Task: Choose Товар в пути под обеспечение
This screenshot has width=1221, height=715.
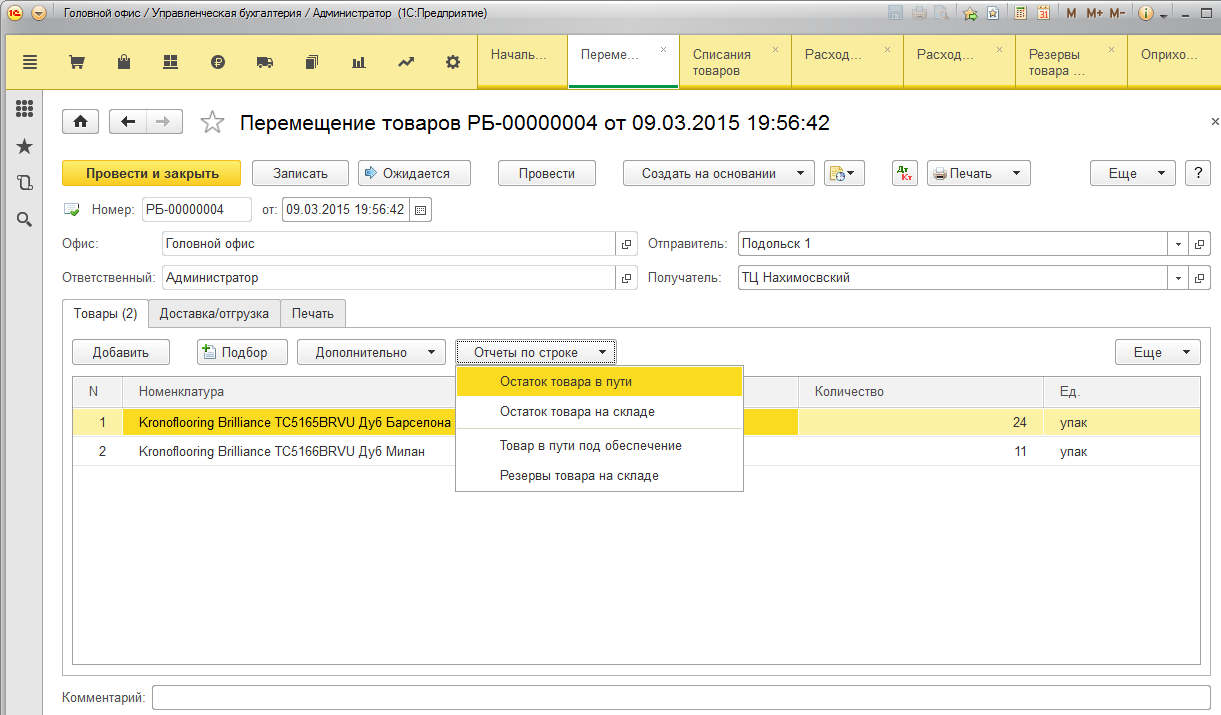Action: pyautogui.click(x=599, y=445)
